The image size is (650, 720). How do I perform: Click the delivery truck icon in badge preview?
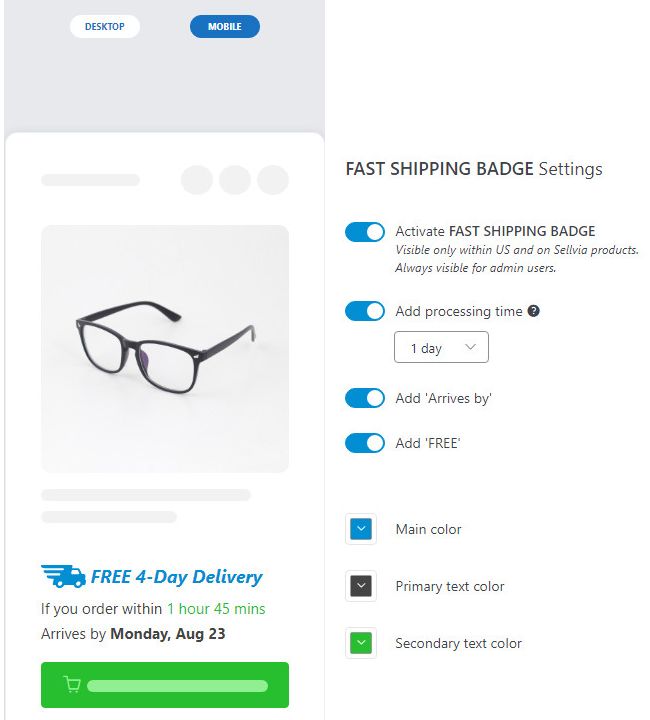63,576
